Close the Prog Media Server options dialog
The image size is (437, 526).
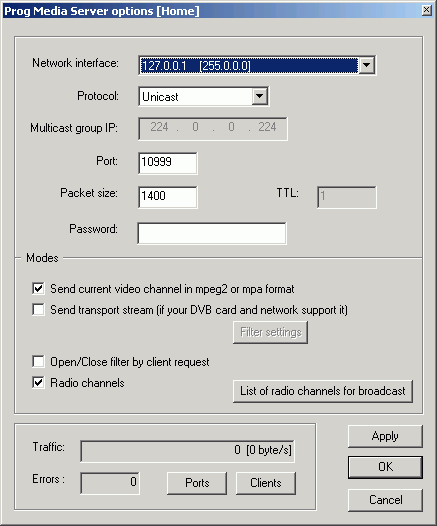[x=426, y=10]
